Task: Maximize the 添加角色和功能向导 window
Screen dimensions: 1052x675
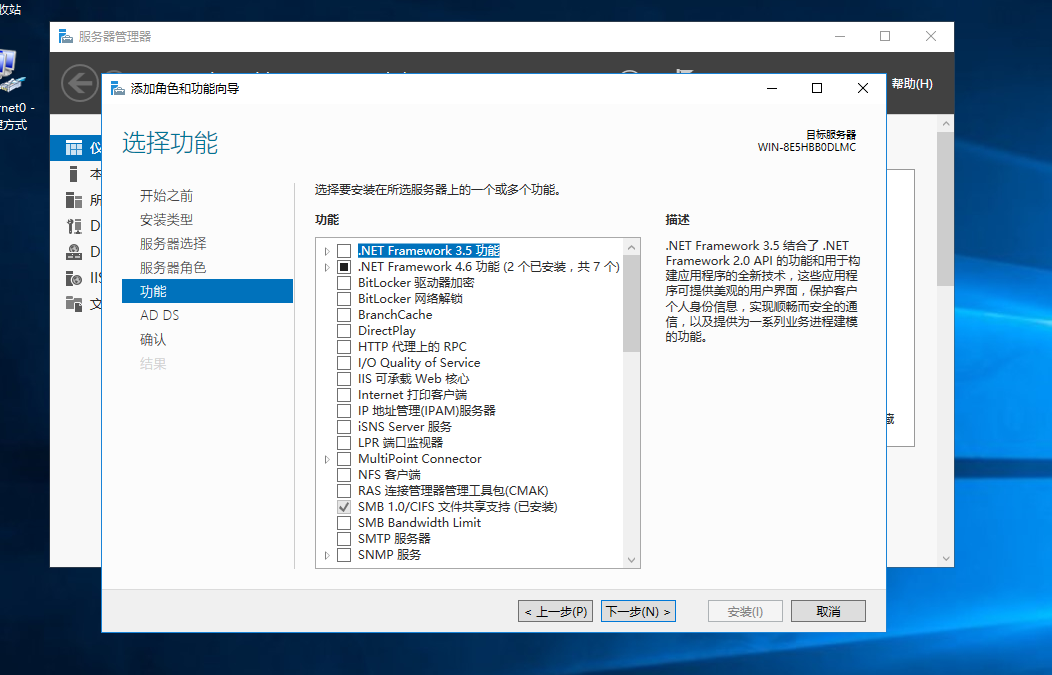Action: click(x=817, y=88)
